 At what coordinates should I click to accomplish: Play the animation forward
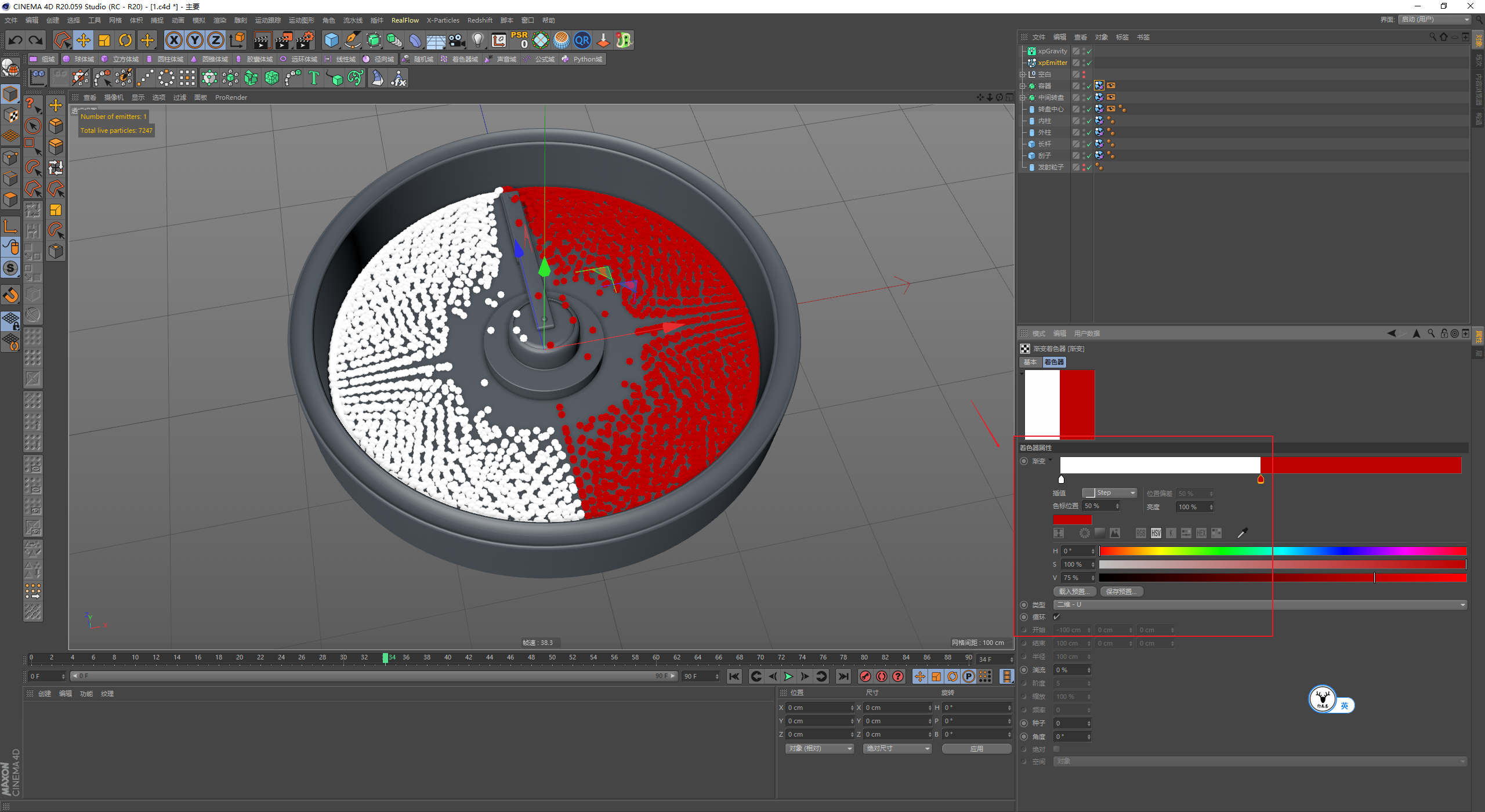(788, 676)
